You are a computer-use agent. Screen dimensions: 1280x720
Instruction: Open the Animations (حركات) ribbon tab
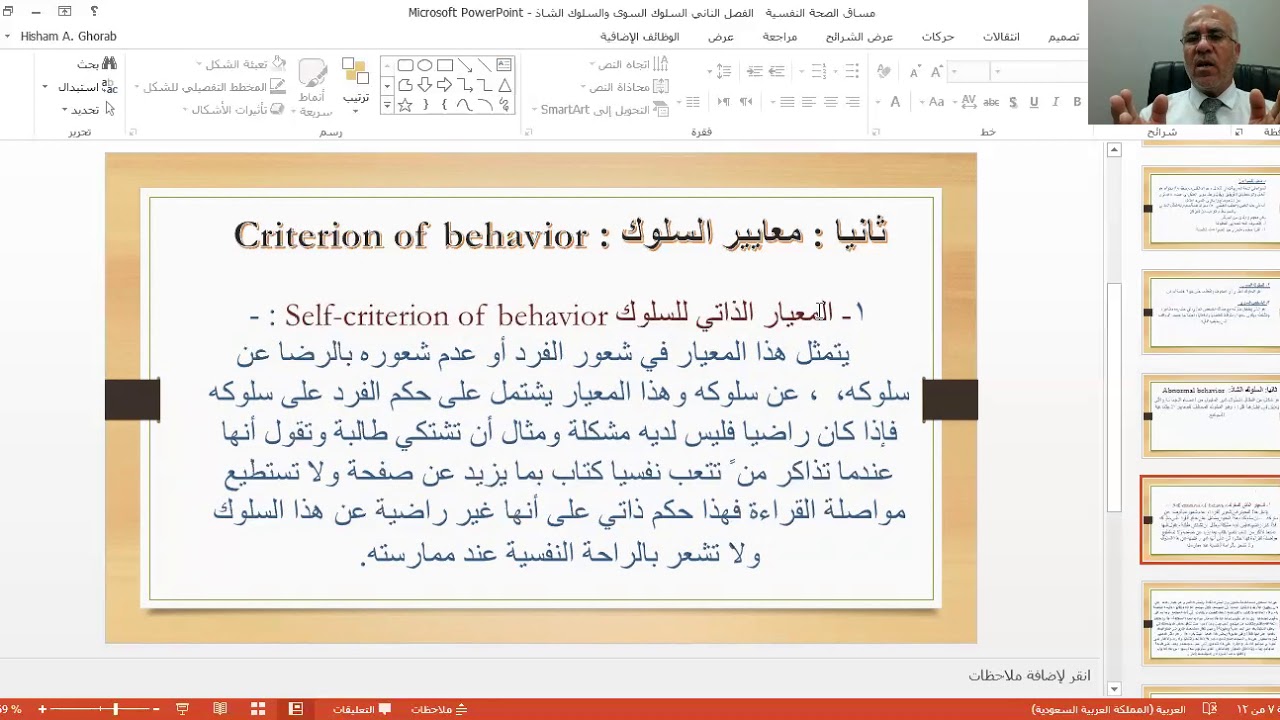coord(938,37)
